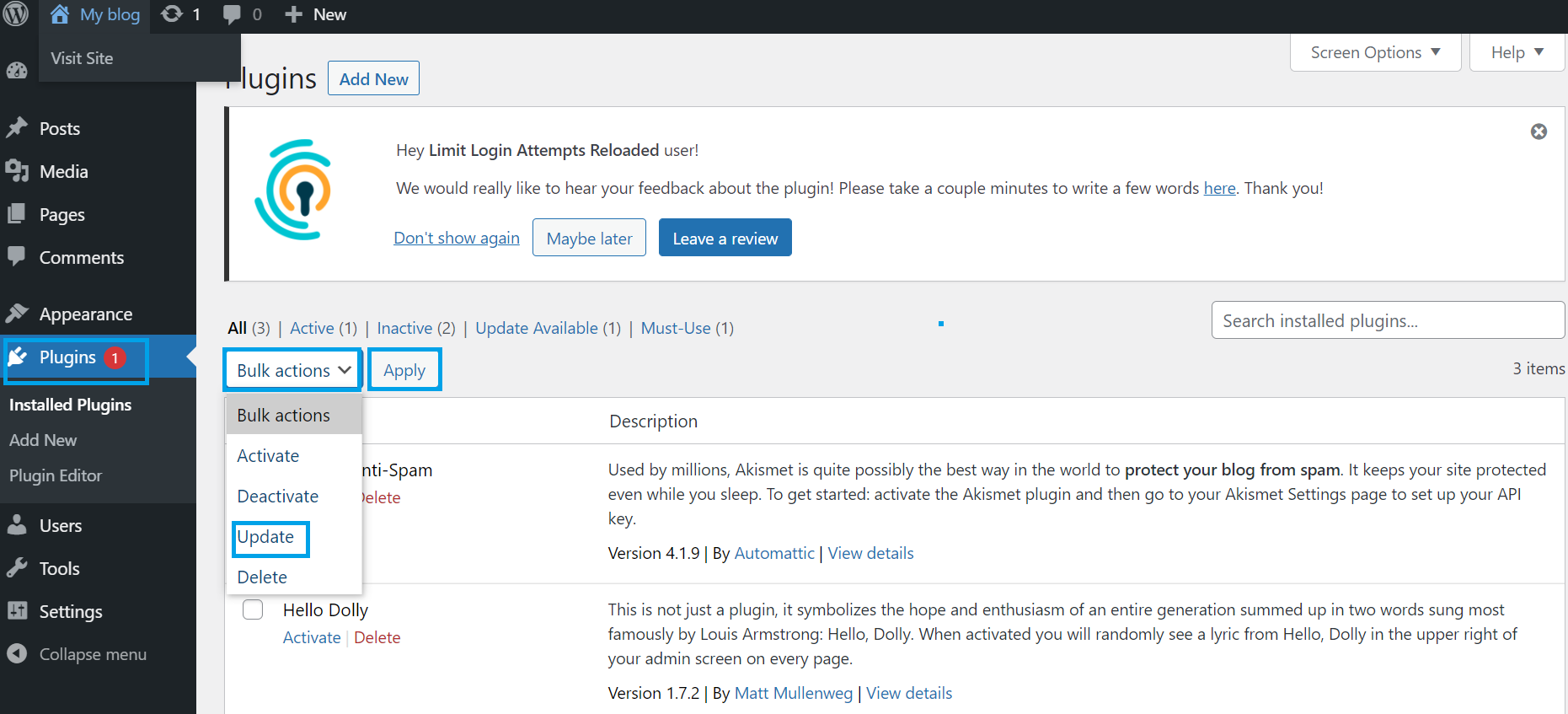Open Plugin Editor submenu item

tap(56, 475)
